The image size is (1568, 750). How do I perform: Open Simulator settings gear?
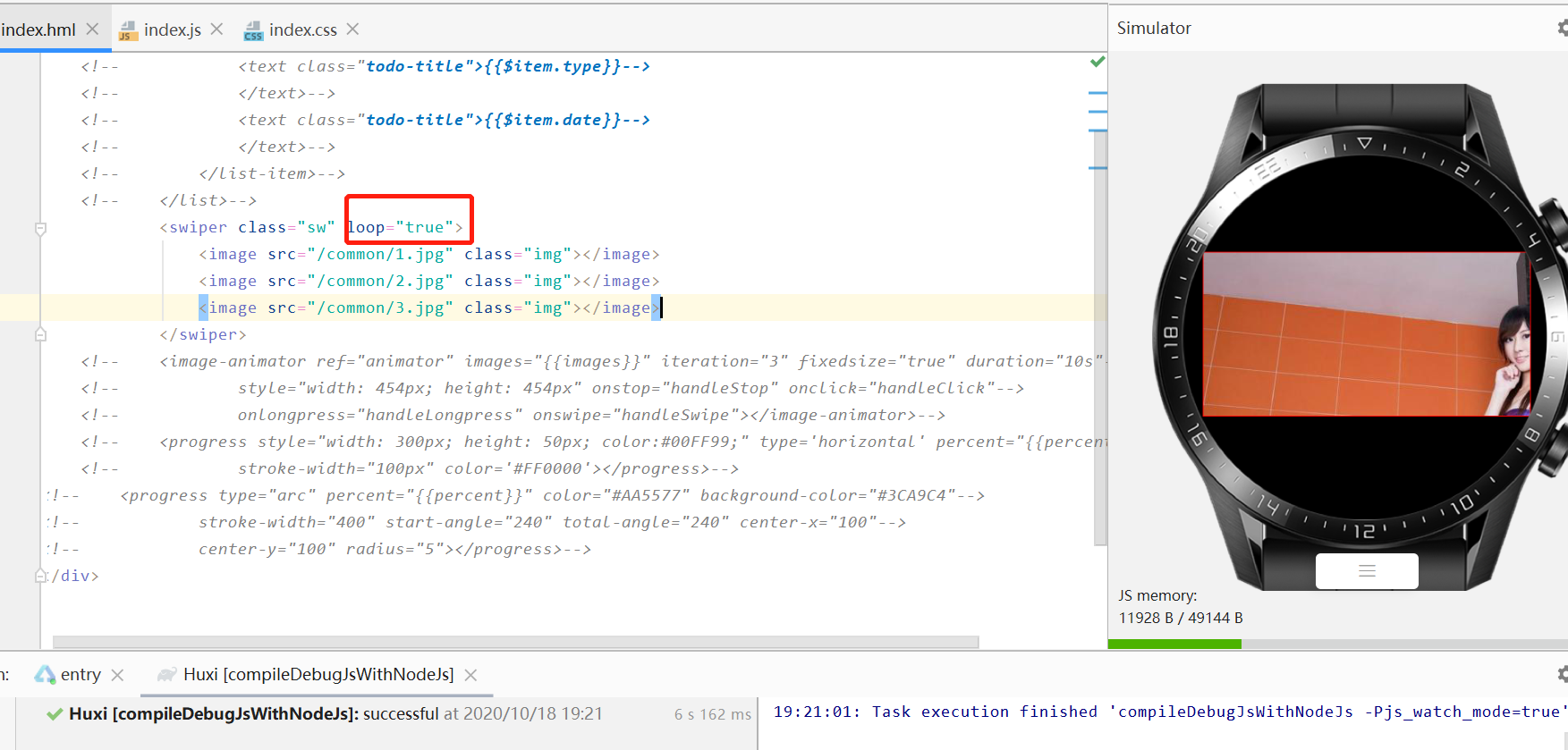click(1563, 28)
